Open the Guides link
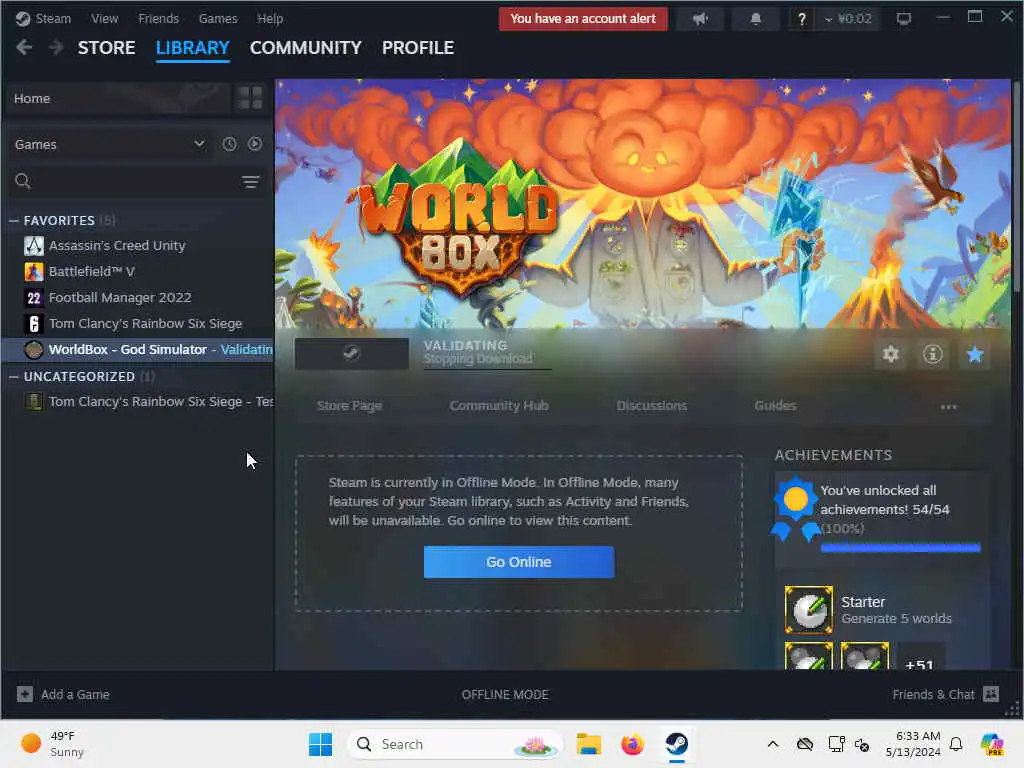1024x768 pixels. pos(775,406)
